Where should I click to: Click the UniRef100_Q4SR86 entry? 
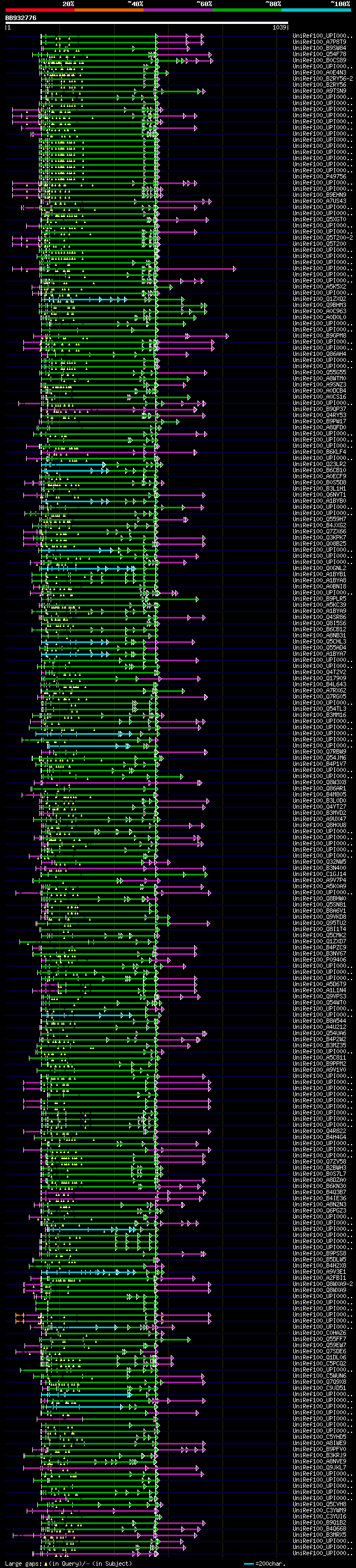319,617
